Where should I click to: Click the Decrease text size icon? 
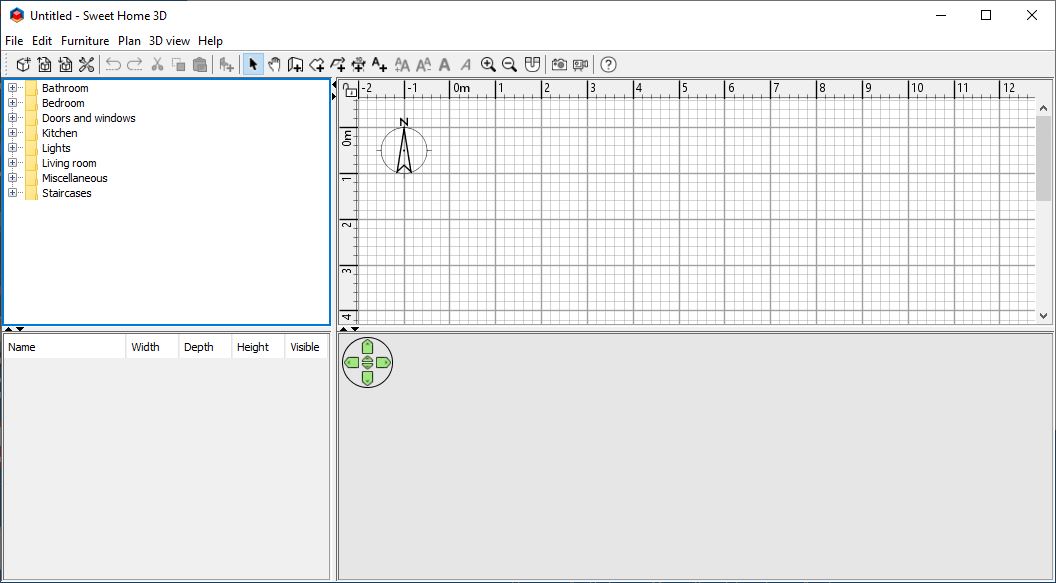(x=424, y=65)
